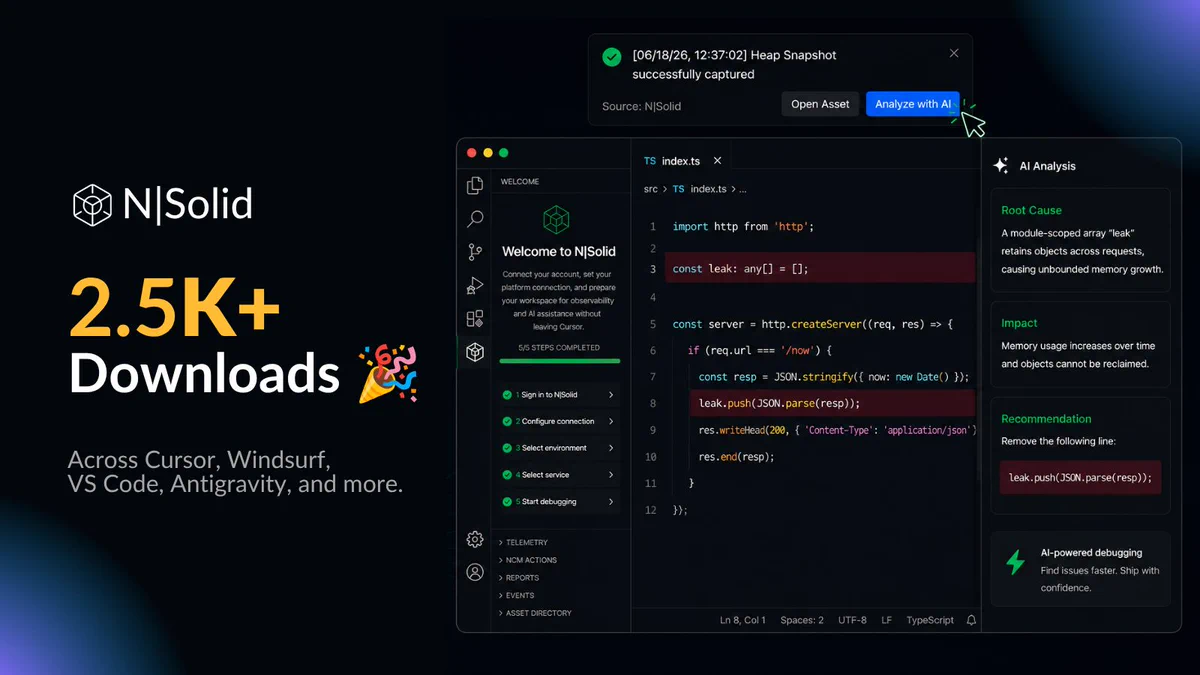This screenshot has width=1200, height=675.
Task: Click the breadcrumb ellipsis segment
Action: point(743,189)
